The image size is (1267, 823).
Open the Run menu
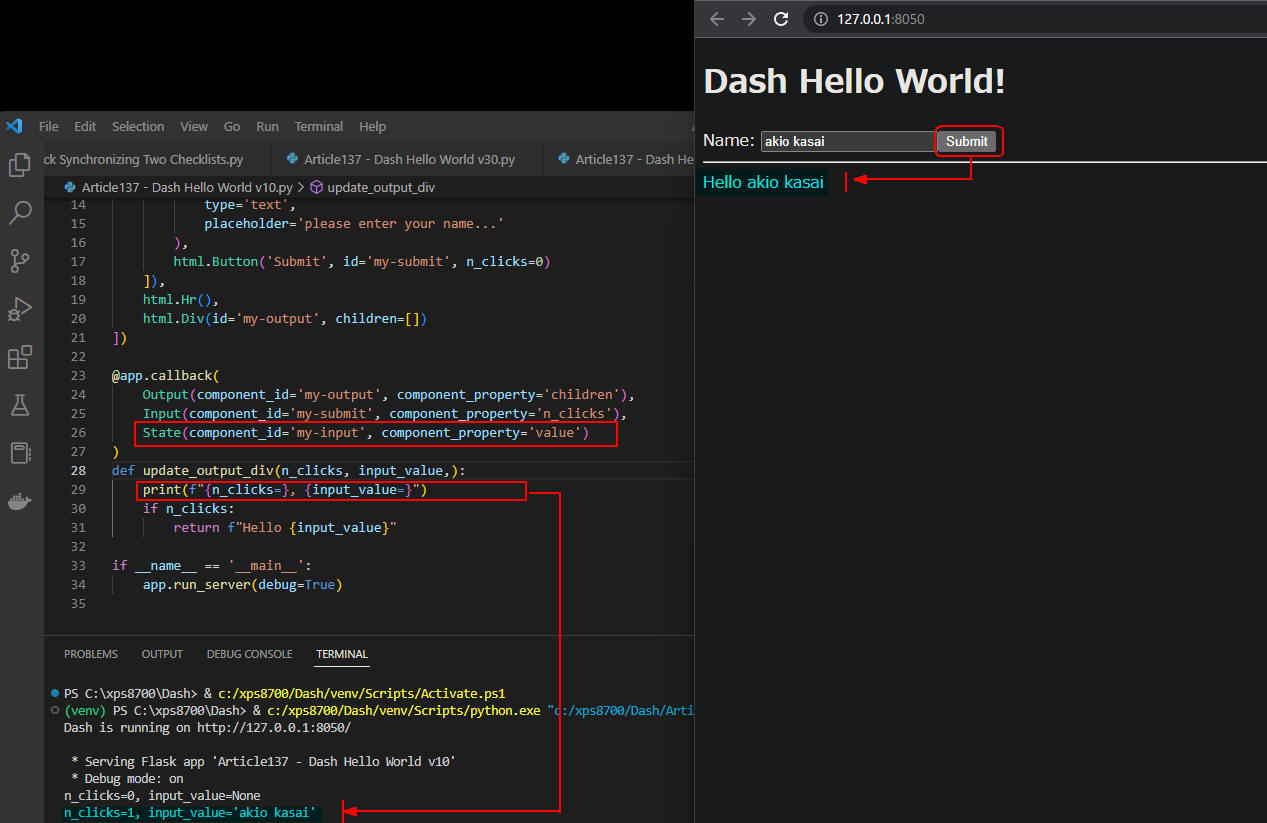coord(267,126)
